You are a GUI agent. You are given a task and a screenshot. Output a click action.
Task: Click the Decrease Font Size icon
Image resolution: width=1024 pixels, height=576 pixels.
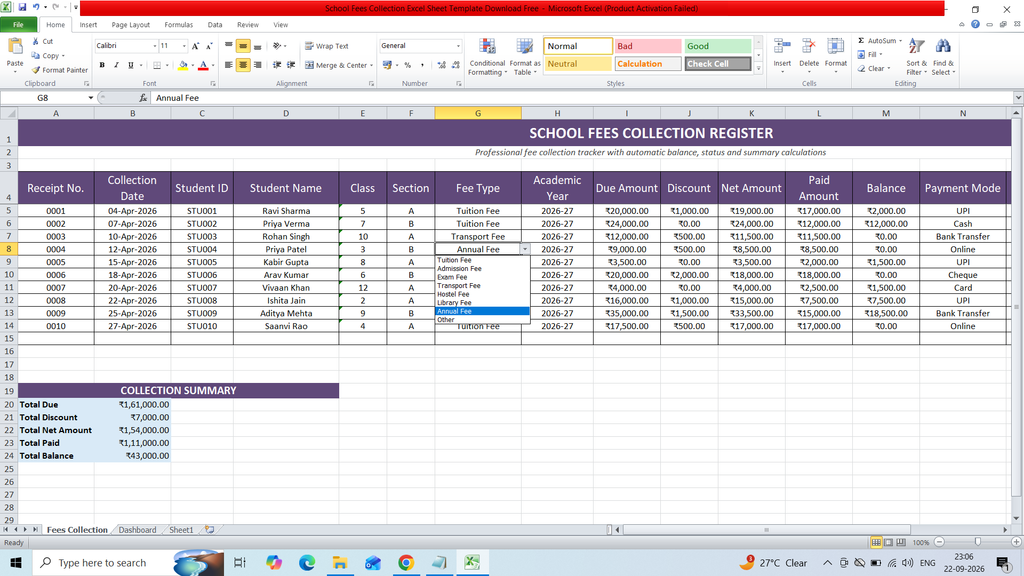209,46
